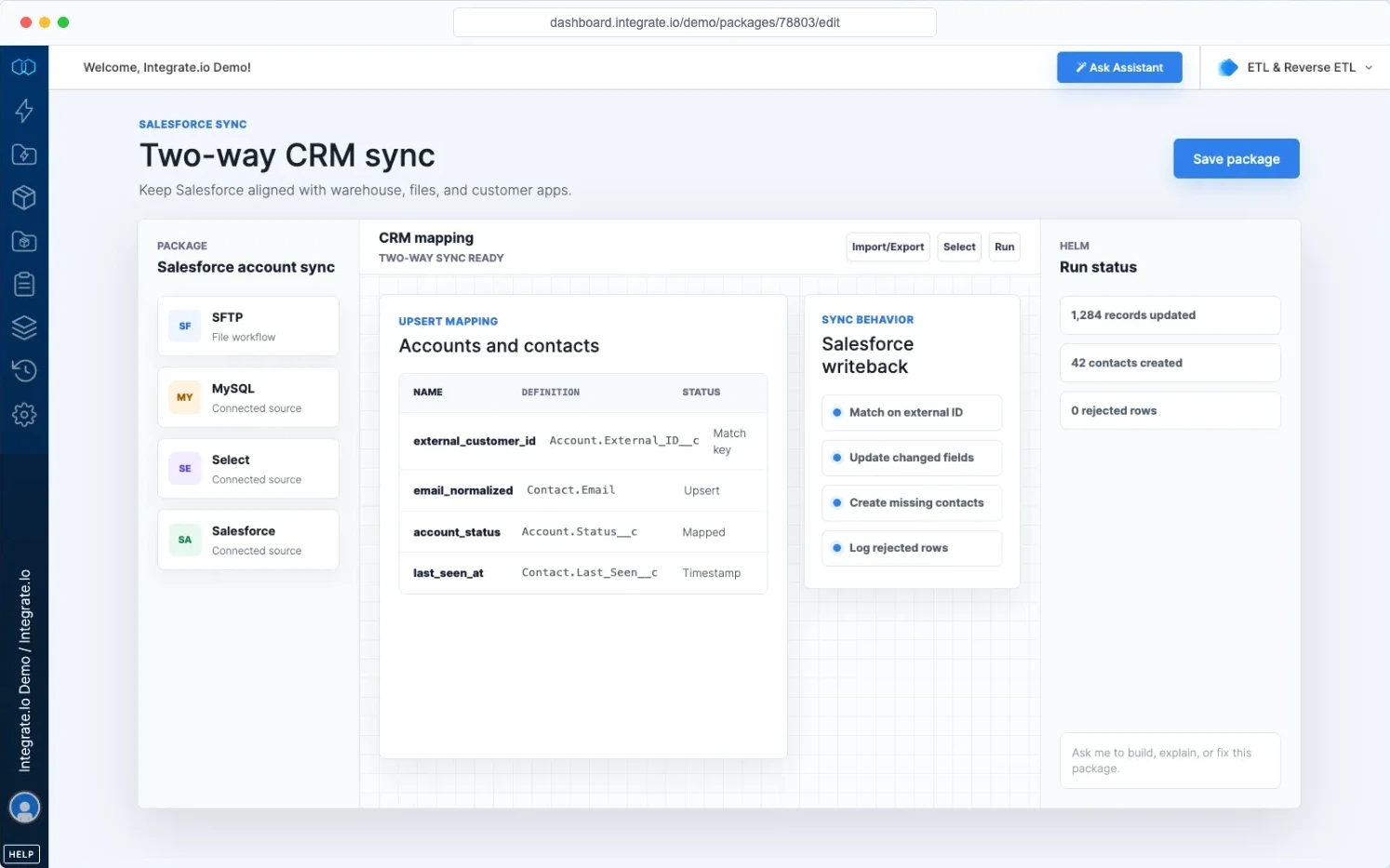Click the external_customer_id field name

pos(474,441)
